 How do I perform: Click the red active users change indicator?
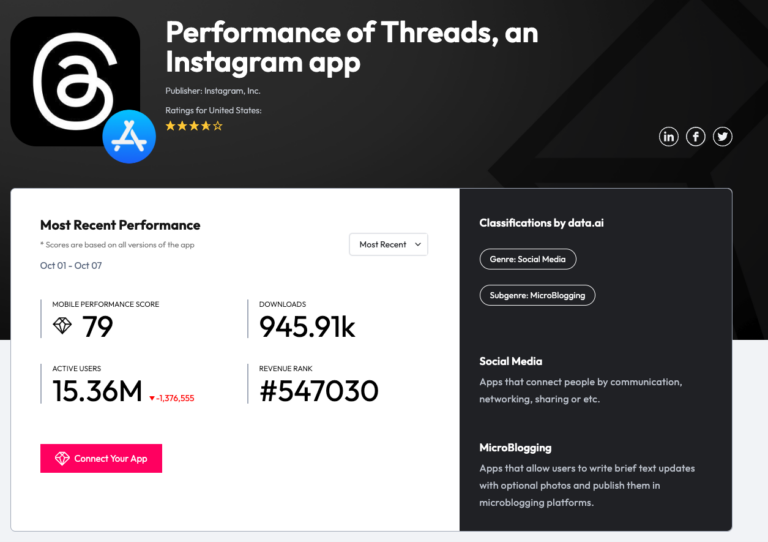[x=171, y=398]
